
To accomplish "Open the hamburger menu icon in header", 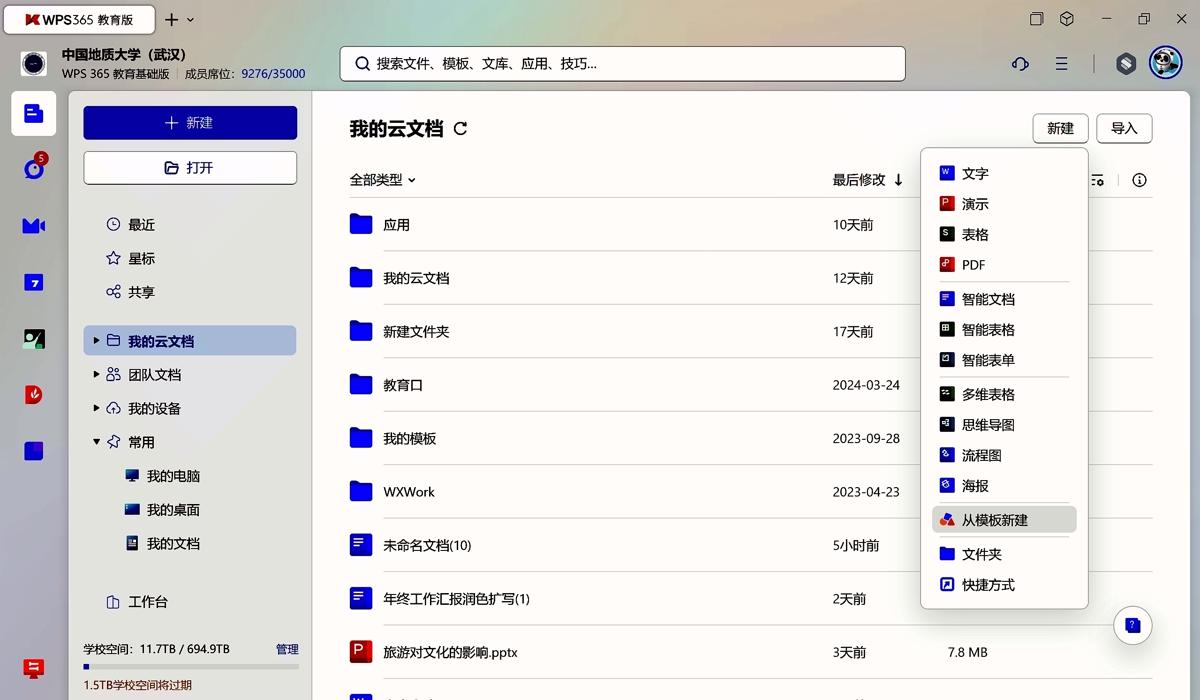I will coord(1062,64).
